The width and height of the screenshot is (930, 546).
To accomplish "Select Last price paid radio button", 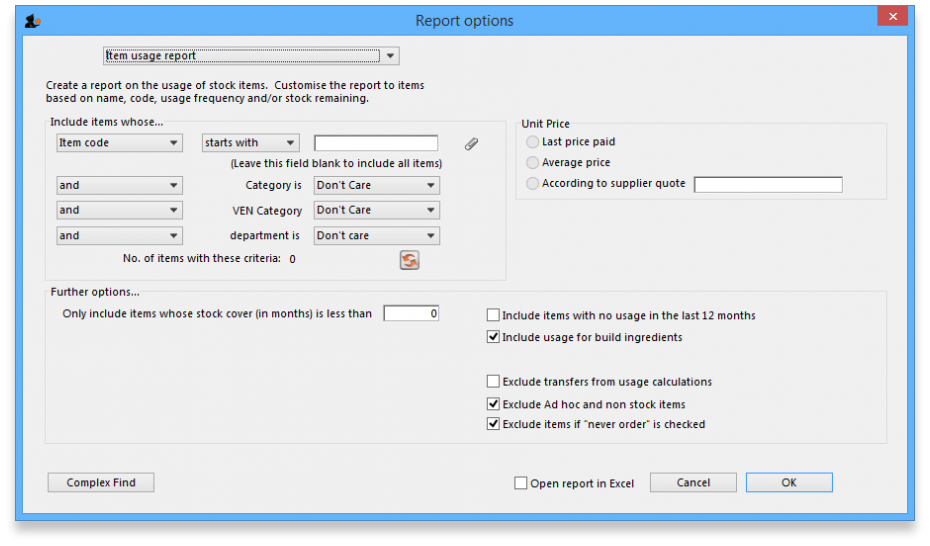I will coord(532,142).
